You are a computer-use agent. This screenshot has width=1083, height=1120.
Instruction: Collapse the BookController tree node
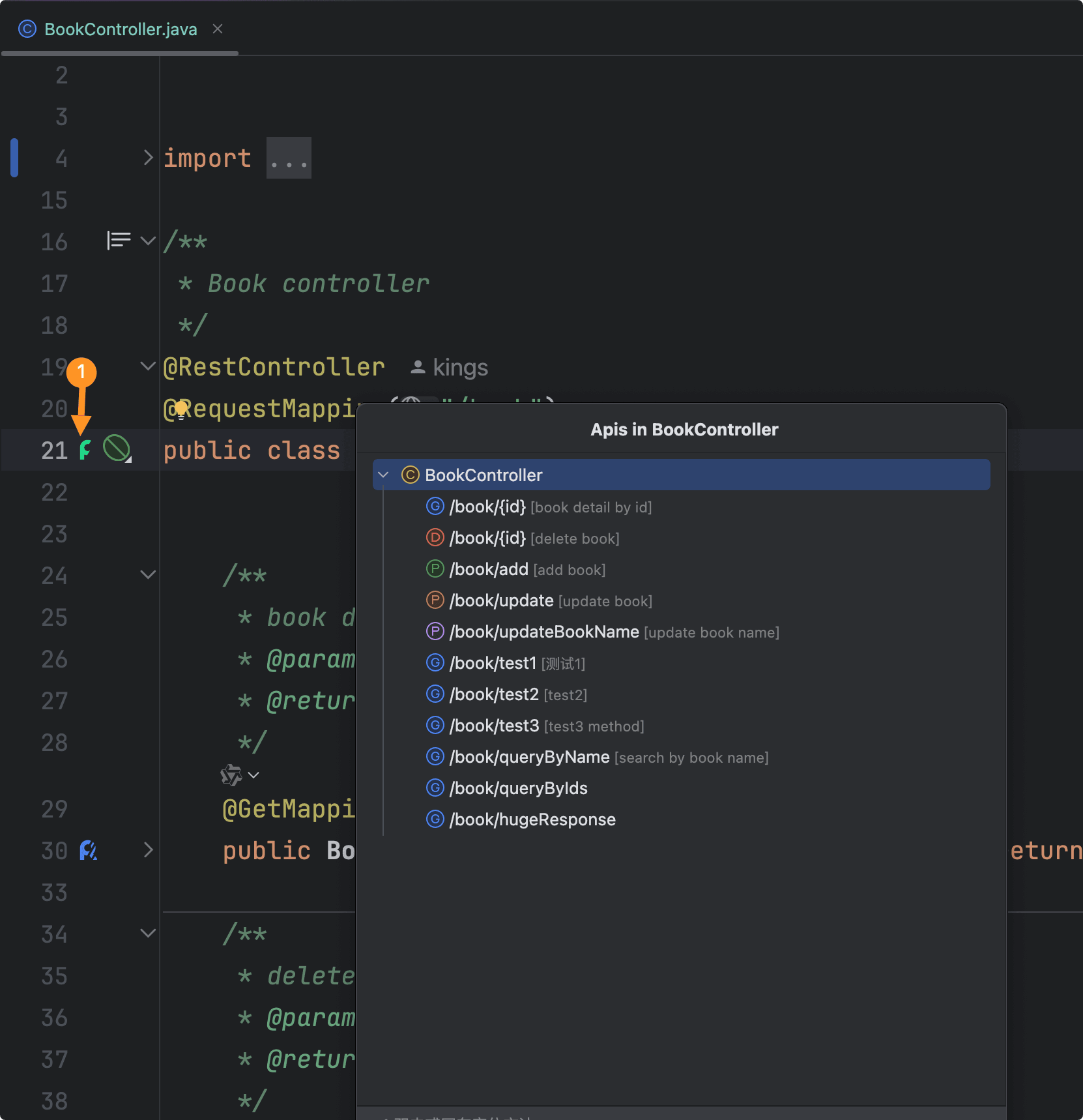click(x=384, y=475)
